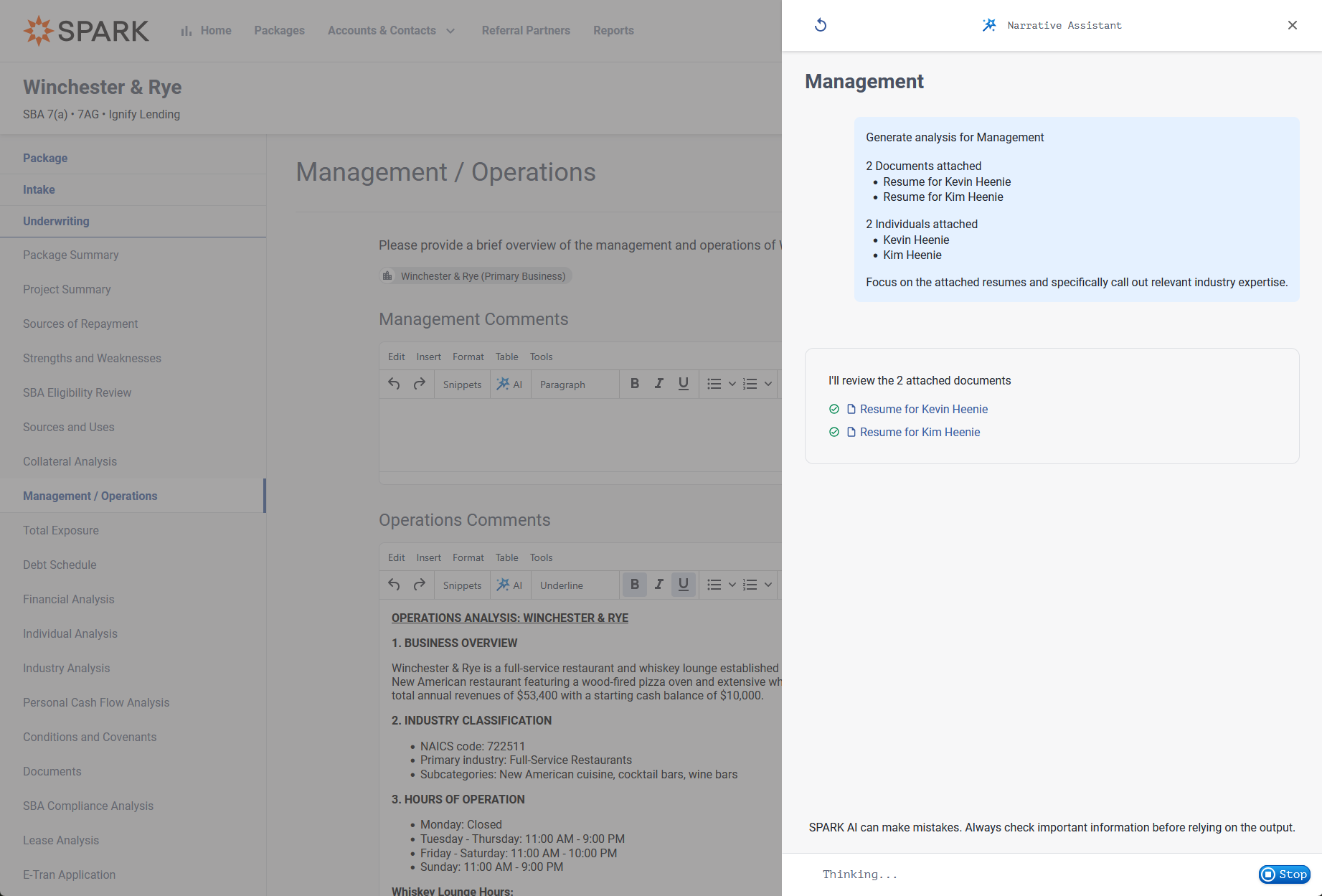This screenshot has width=1322, height=896.
Task: Toggle italic in Management Comments toolbar
Action: 659,384
